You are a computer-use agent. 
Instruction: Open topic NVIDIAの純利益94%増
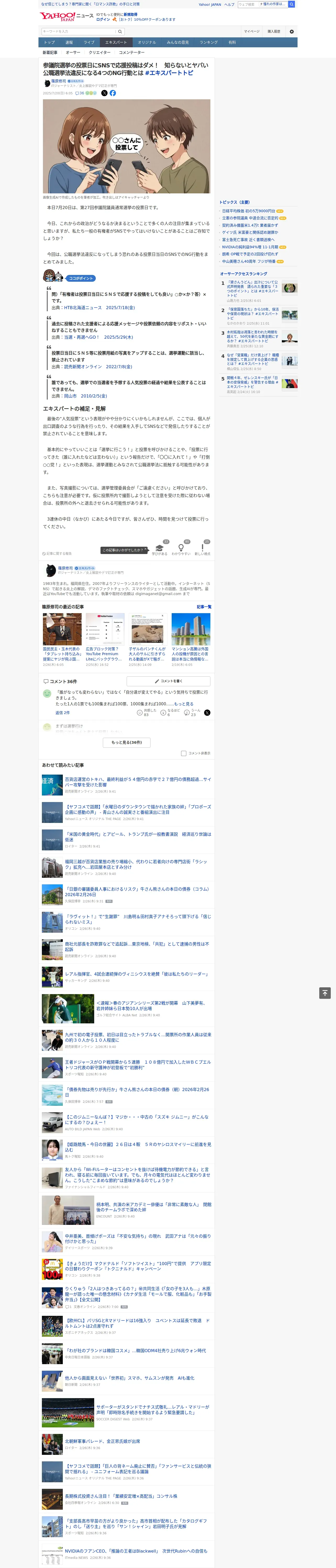tap(250, 247)
